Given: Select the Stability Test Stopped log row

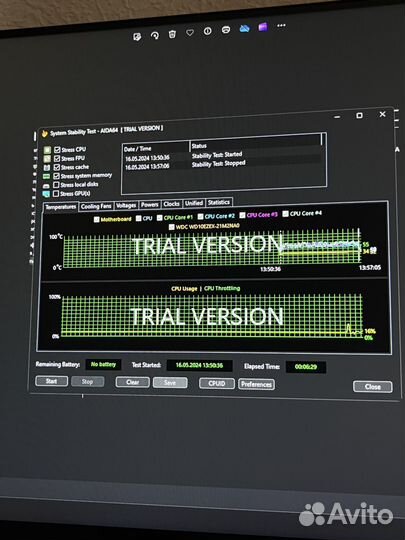Looking at the screenshot, I should (x=222, y=165).
